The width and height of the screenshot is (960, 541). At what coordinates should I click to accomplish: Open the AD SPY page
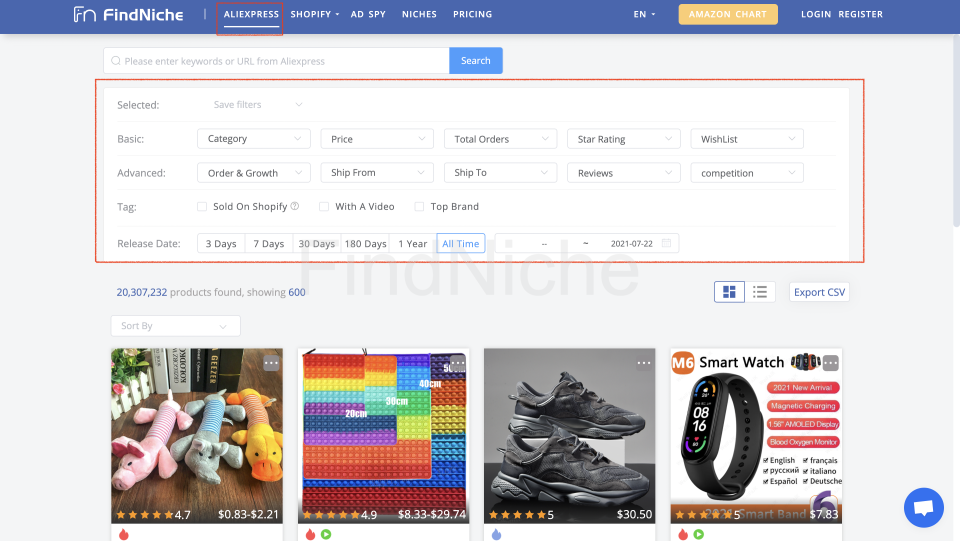(368, 14)
